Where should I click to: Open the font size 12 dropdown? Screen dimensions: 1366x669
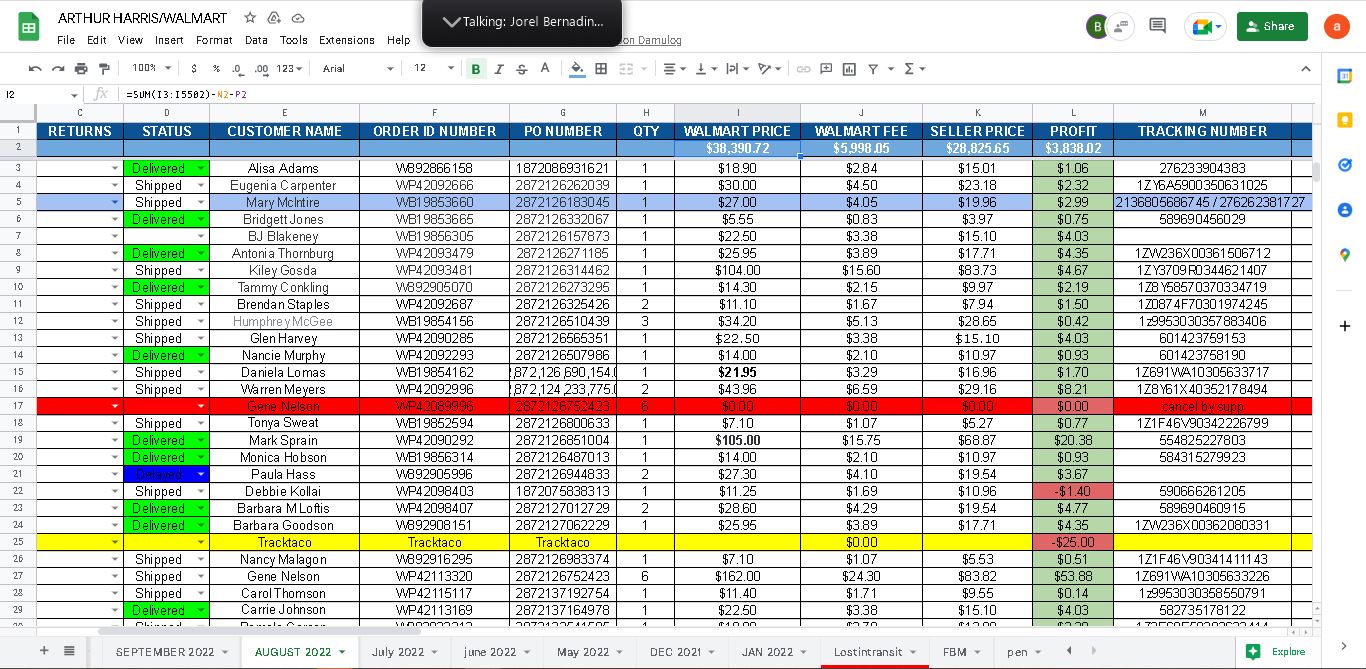434,69
